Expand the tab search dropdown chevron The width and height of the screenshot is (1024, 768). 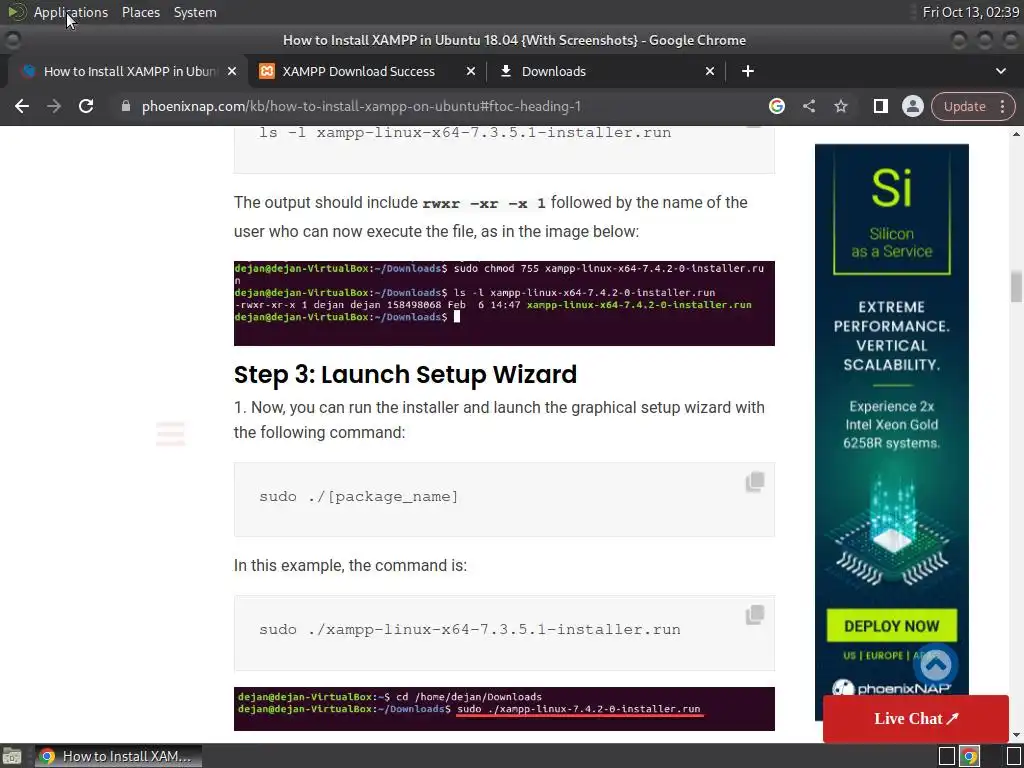[1000, 71]
